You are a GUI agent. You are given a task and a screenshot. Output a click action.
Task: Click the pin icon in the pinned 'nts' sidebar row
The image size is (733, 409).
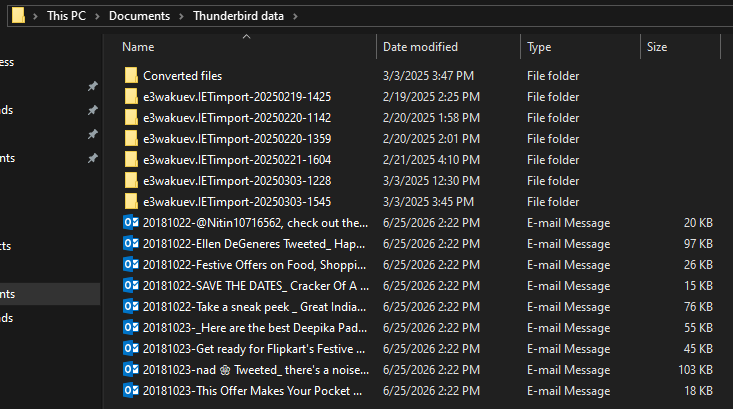pos(93,158)
